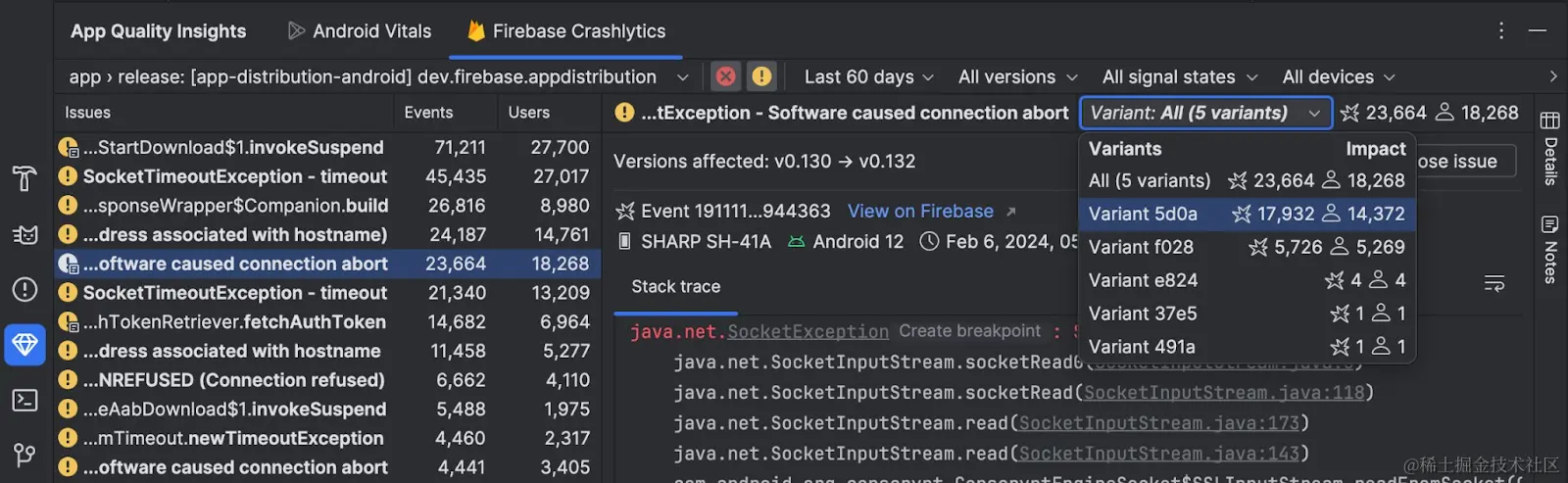Open the Terminal tool window icon
Screen dimensions: 1568x483
coord(24,400)
